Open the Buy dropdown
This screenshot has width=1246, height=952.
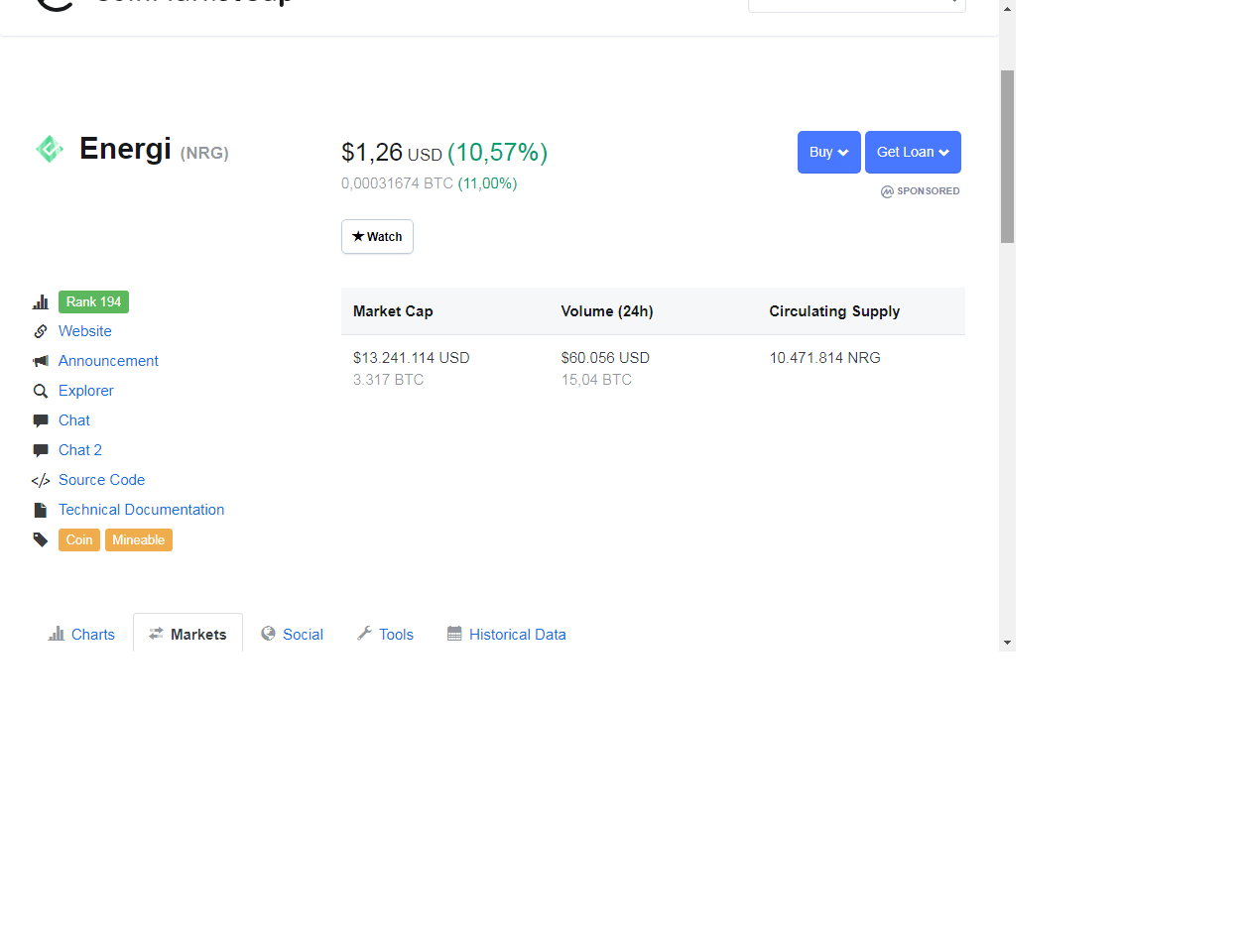829,152
